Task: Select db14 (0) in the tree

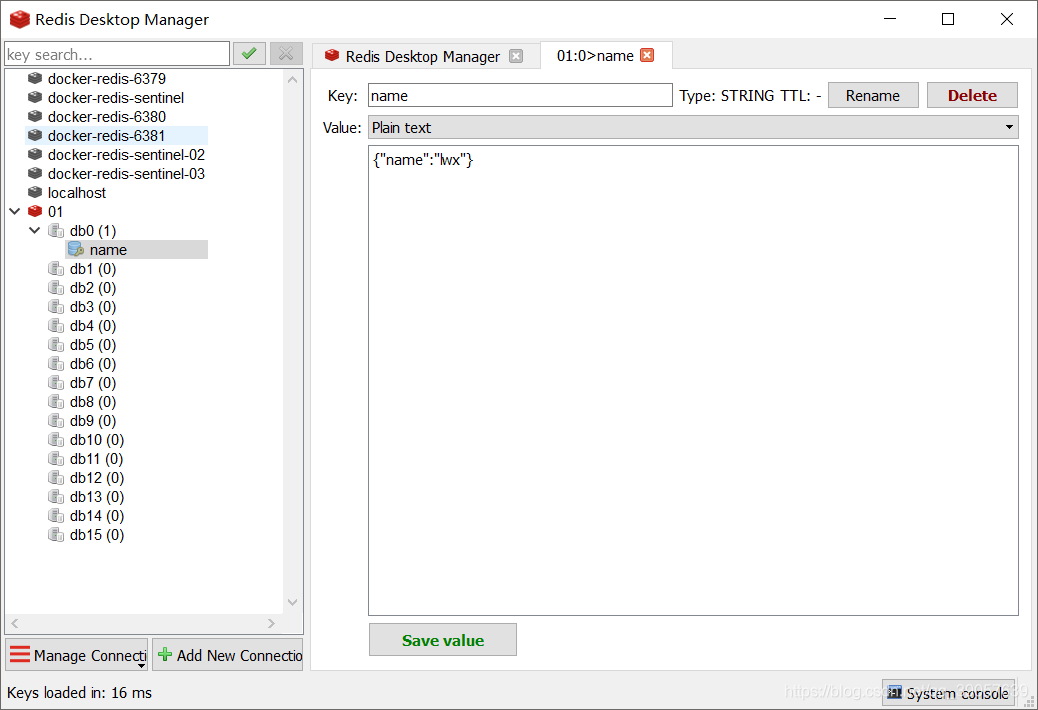Action: pyautogui.click(x=97, y=515)
